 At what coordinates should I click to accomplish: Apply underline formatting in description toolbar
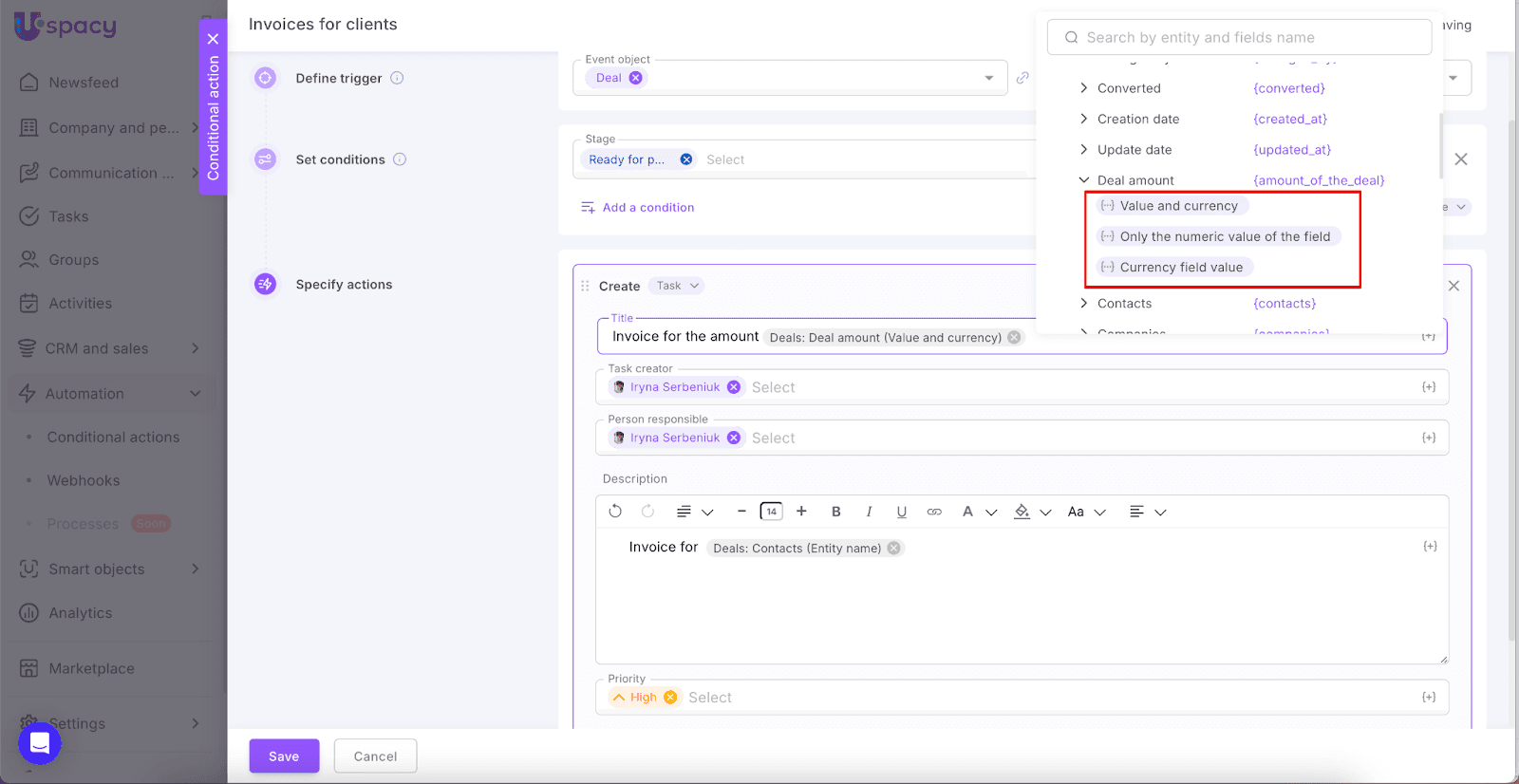point(901,512)
